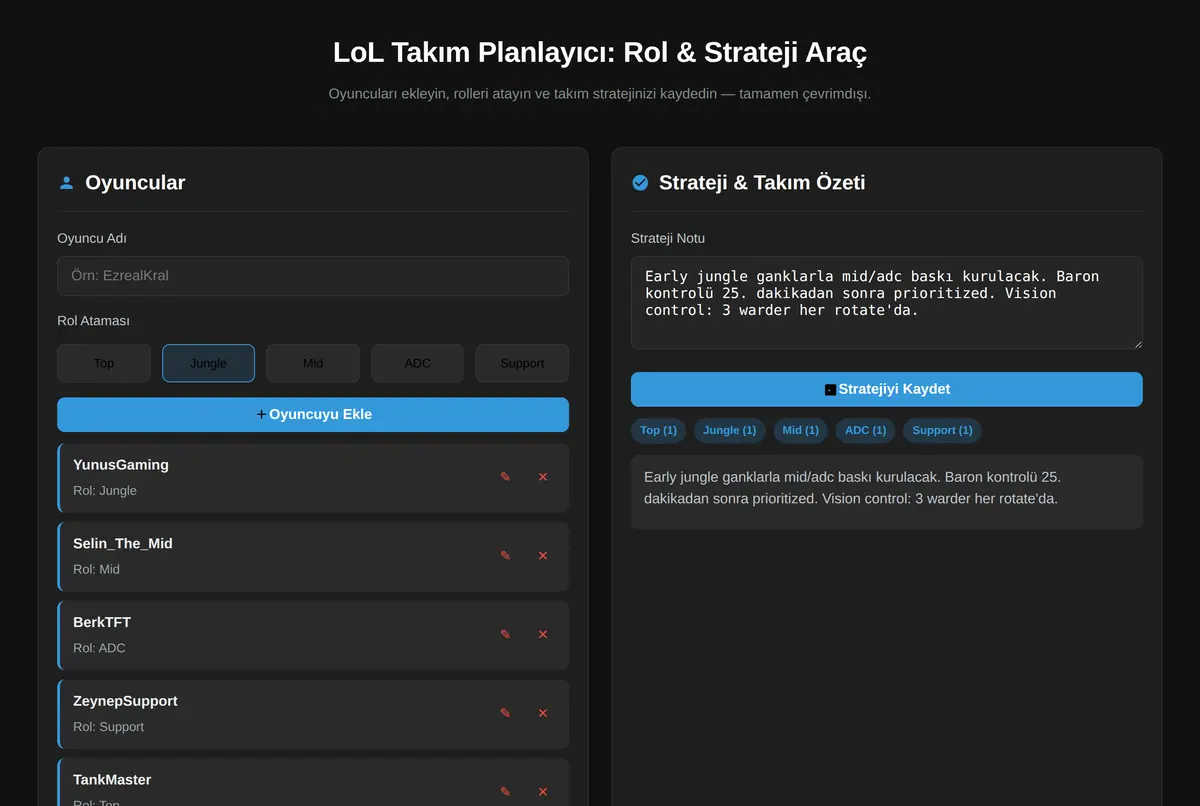Click the Oyuncular panel heading

tap(135, 183)
